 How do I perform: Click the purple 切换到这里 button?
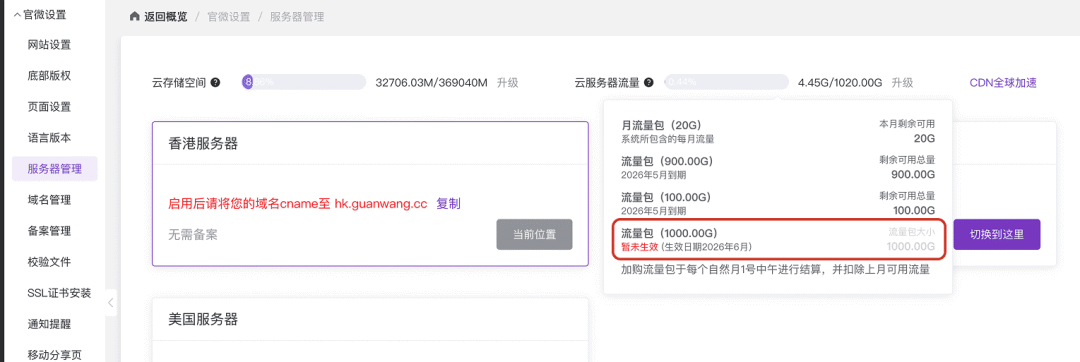pos(997,234)
